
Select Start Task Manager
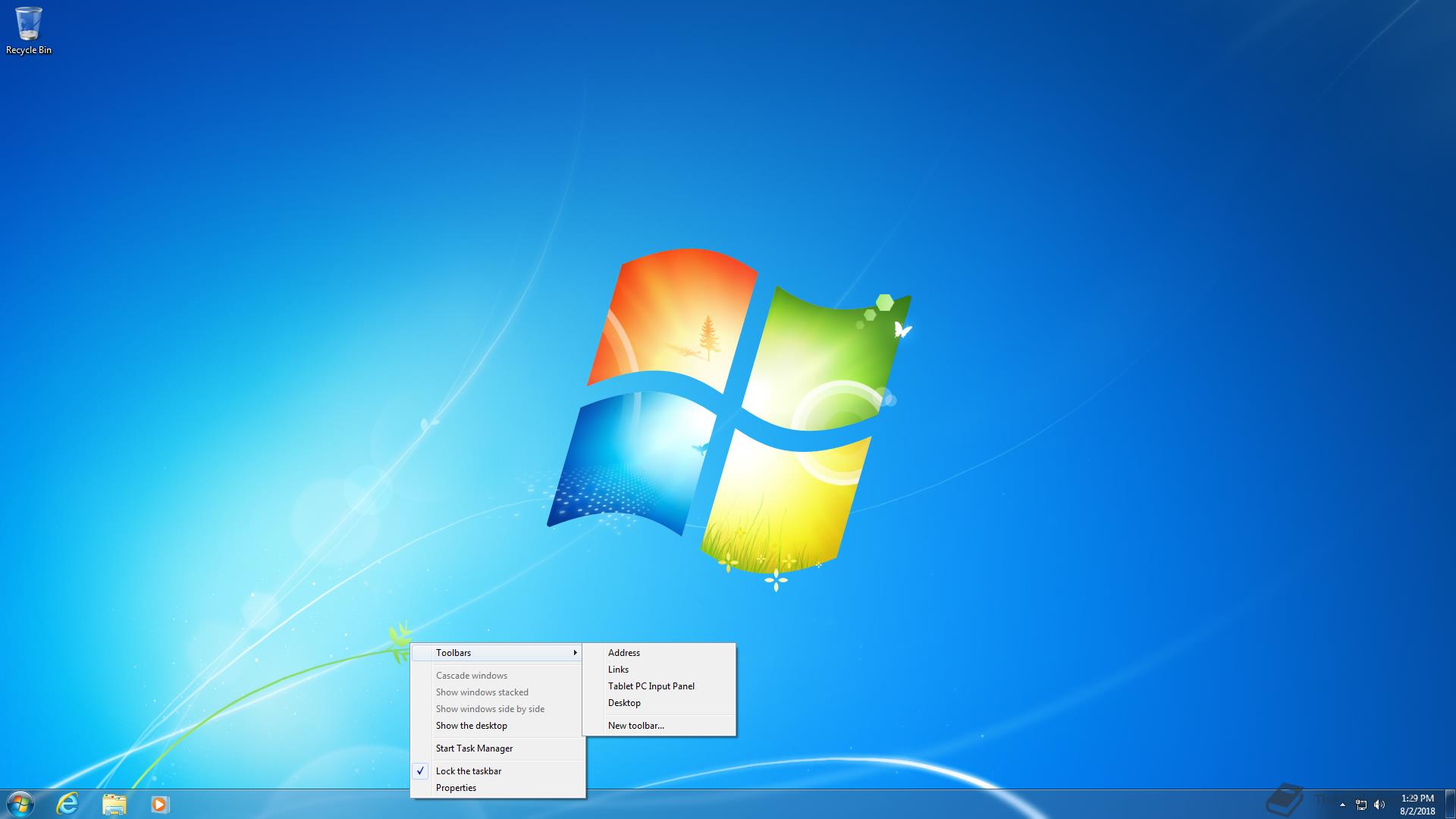[497, 748]
